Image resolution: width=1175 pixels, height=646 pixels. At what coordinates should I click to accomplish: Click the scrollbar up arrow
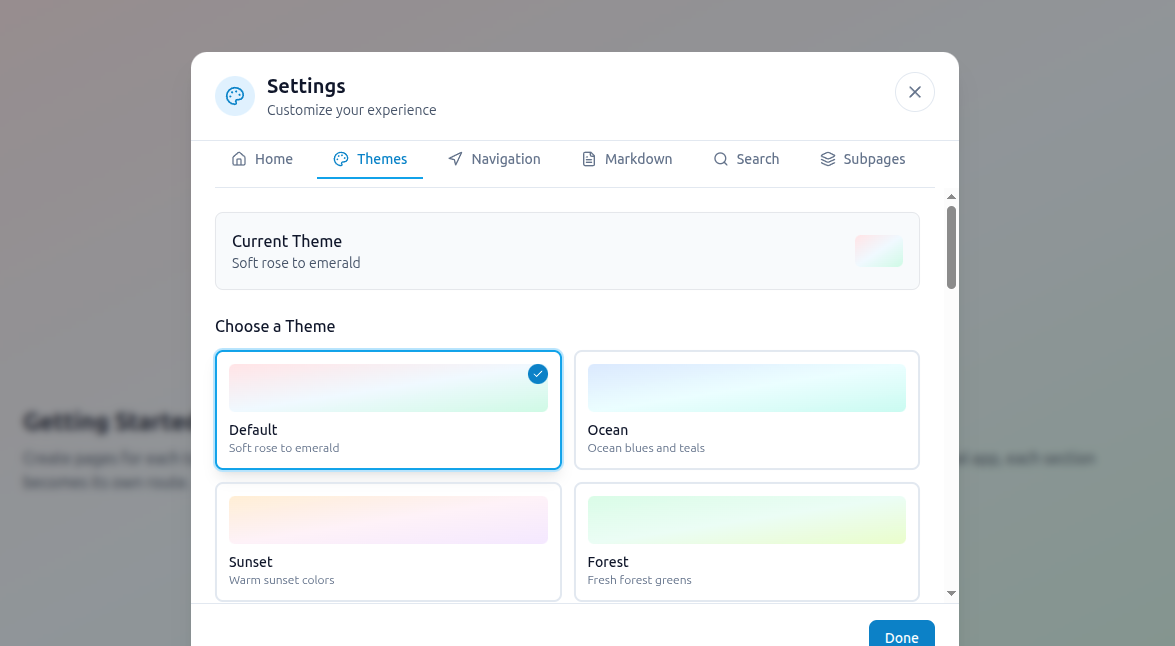click(x=951, y=196)
